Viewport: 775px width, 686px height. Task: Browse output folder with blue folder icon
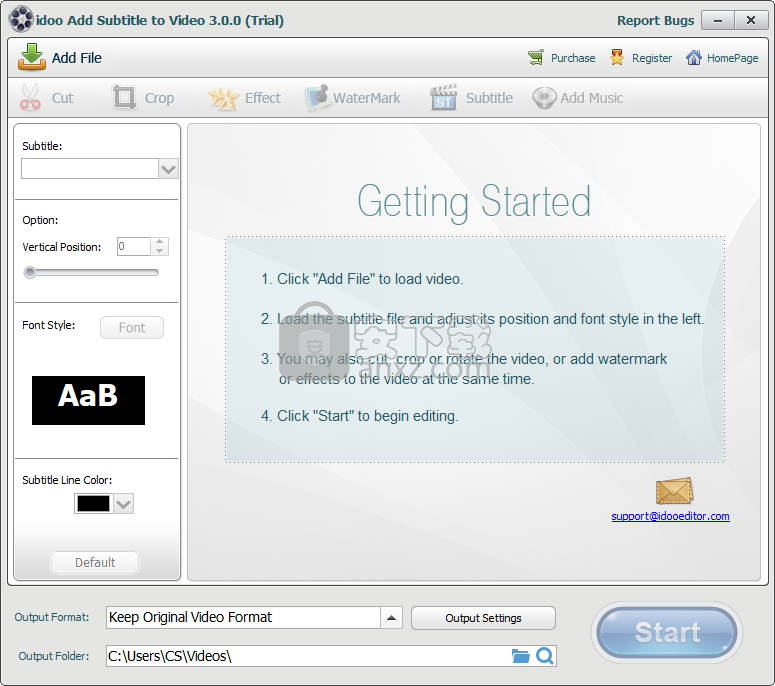[x=520, y=656]
